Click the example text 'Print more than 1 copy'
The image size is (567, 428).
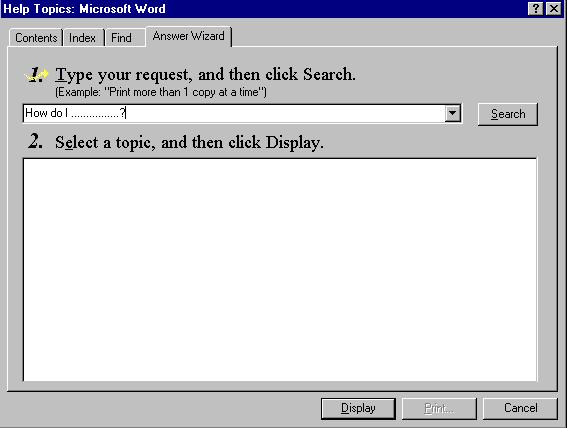tap(161, 92)
